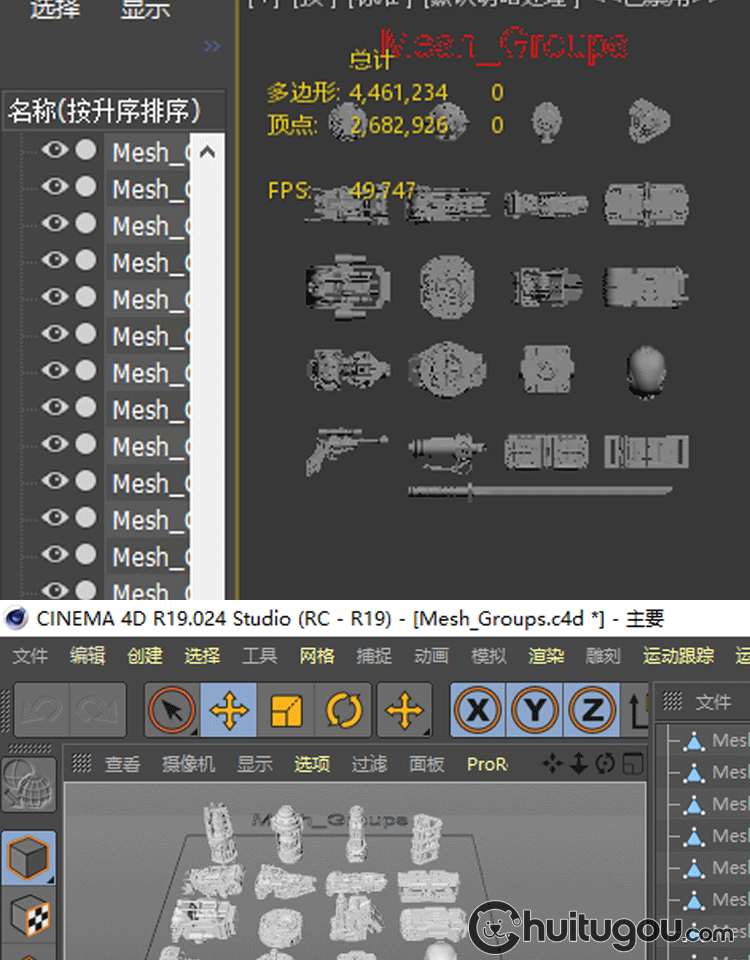Click the palette grip handle above Make Editable
Image resolution: width=750 pixels, height=960 pixels.
29,748
